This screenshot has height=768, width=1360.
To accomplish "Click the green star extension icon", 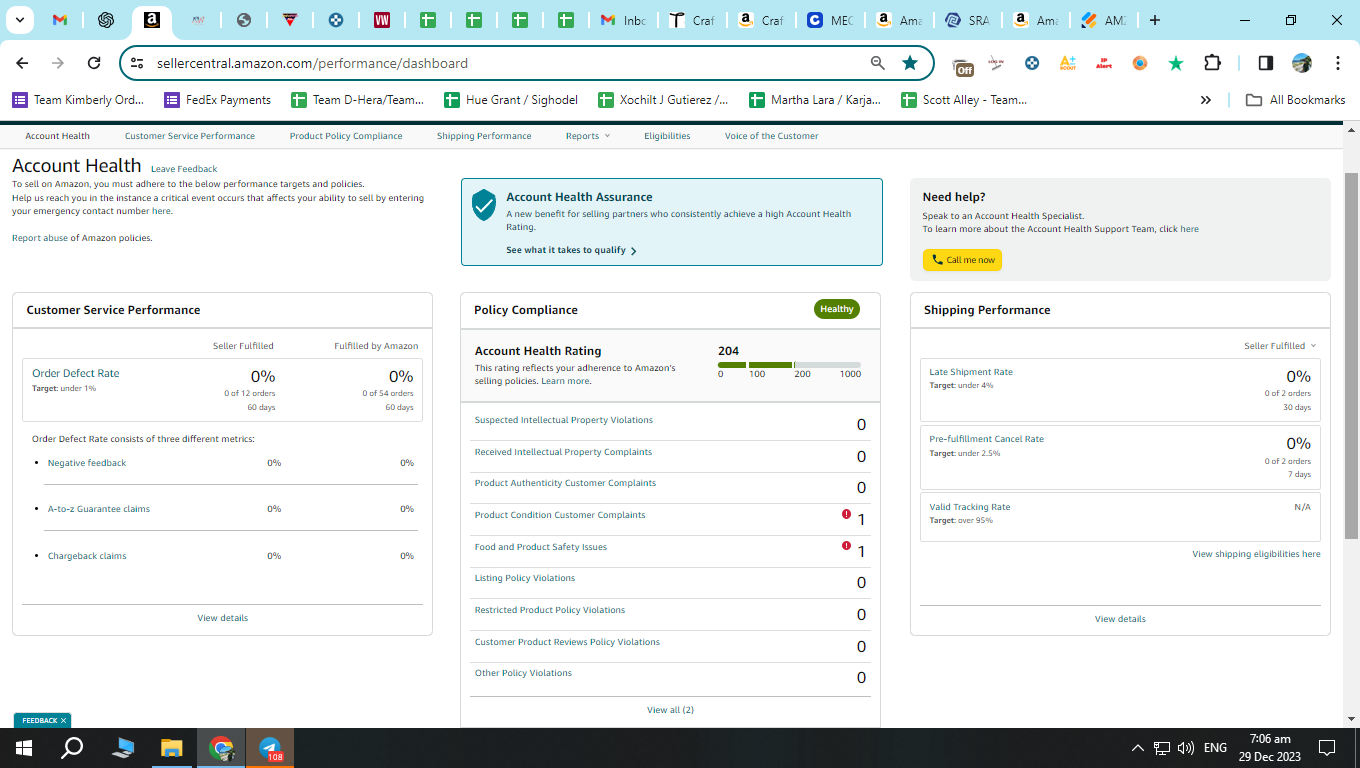I will point(1176,63).
